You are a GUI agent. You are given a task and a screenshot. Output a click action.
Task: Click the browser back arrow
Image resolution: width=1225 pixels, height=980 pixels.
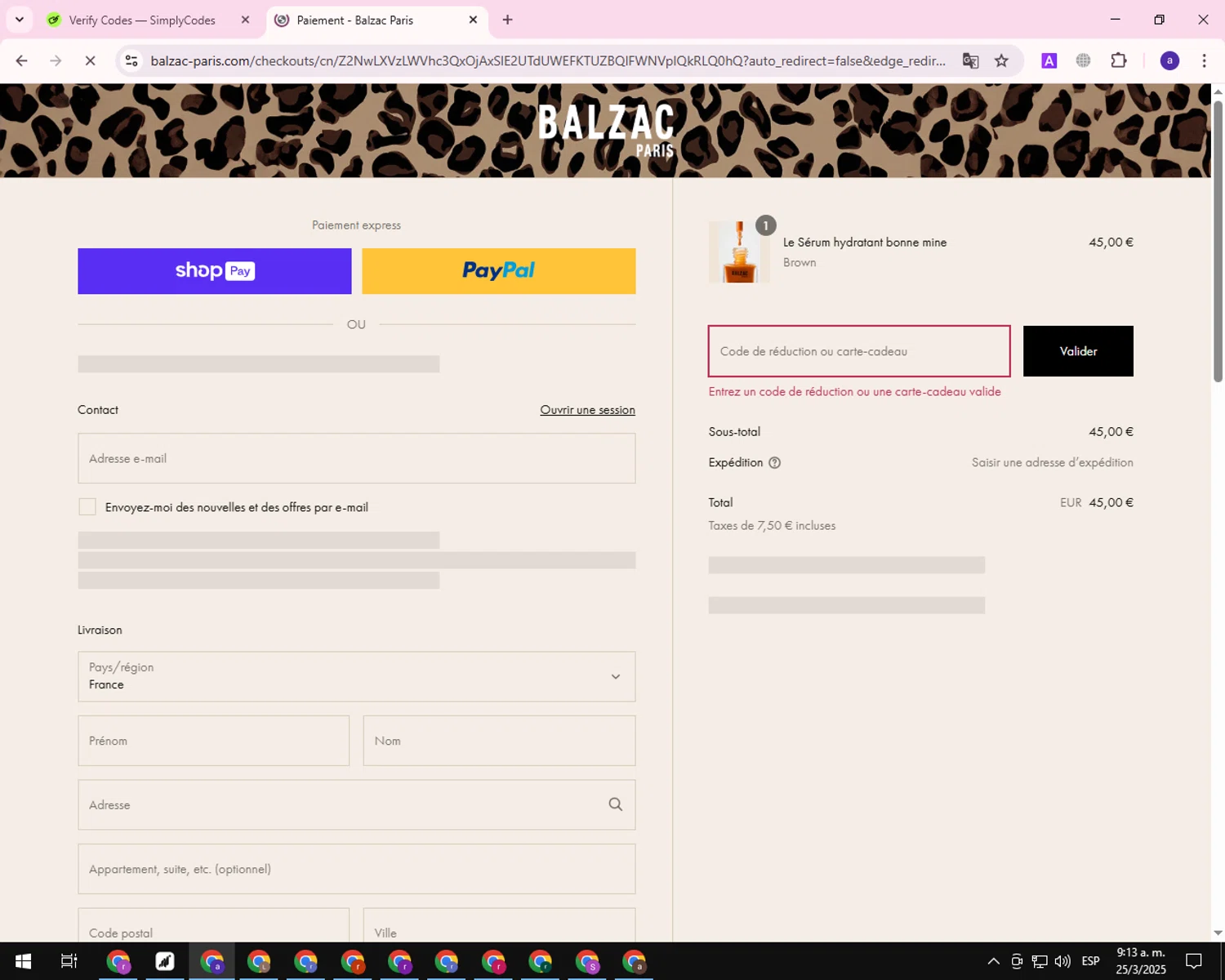[x=22, y=60]
